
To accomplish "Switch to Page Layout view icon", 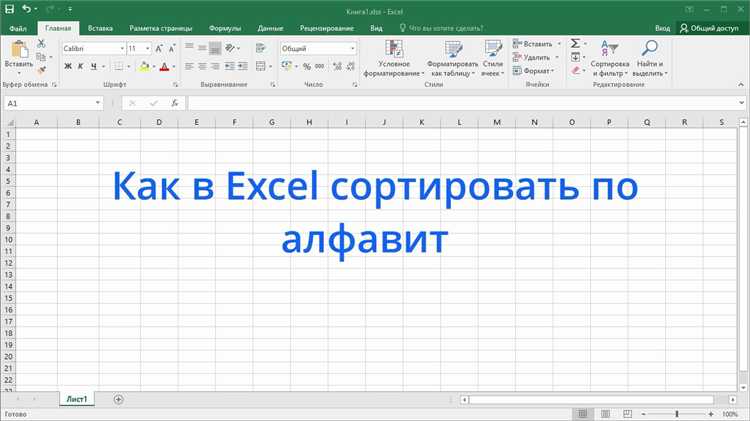I will 605,414.
